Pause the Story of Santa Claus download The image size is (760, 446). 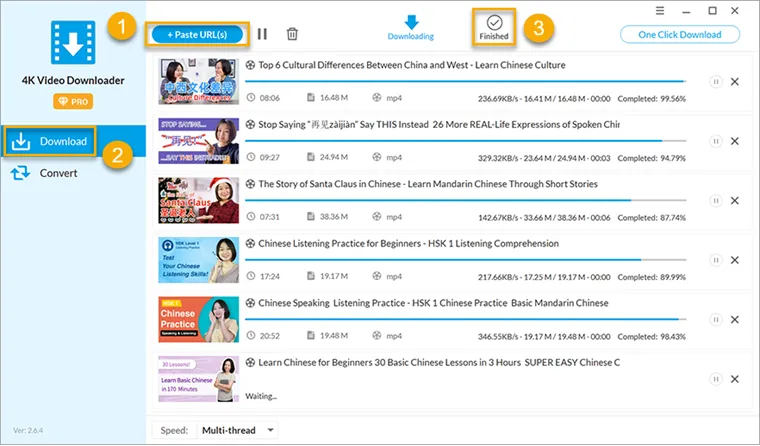pos(715,201)
